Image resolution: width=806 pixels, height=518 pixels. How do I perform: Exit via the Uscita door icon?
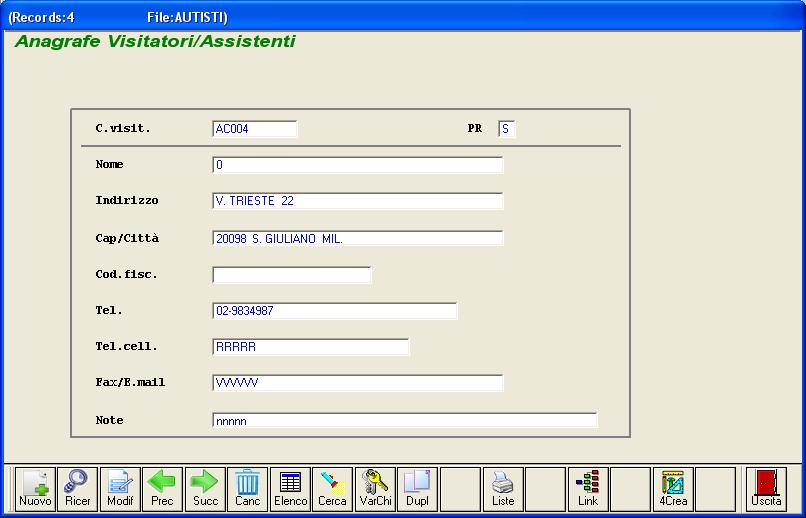coord(766,489)
